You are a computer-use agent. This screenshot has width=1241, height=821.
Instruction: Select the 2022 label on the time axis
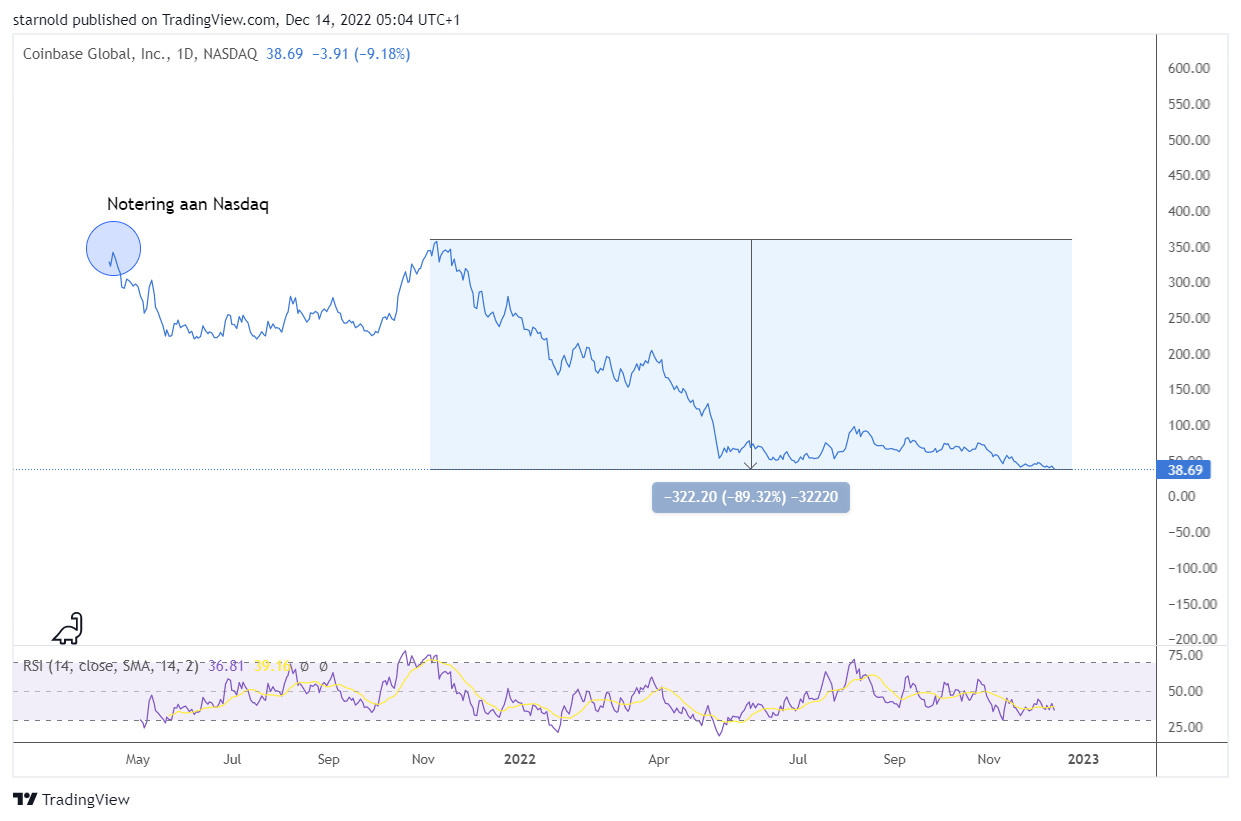[x=519, y=760]
